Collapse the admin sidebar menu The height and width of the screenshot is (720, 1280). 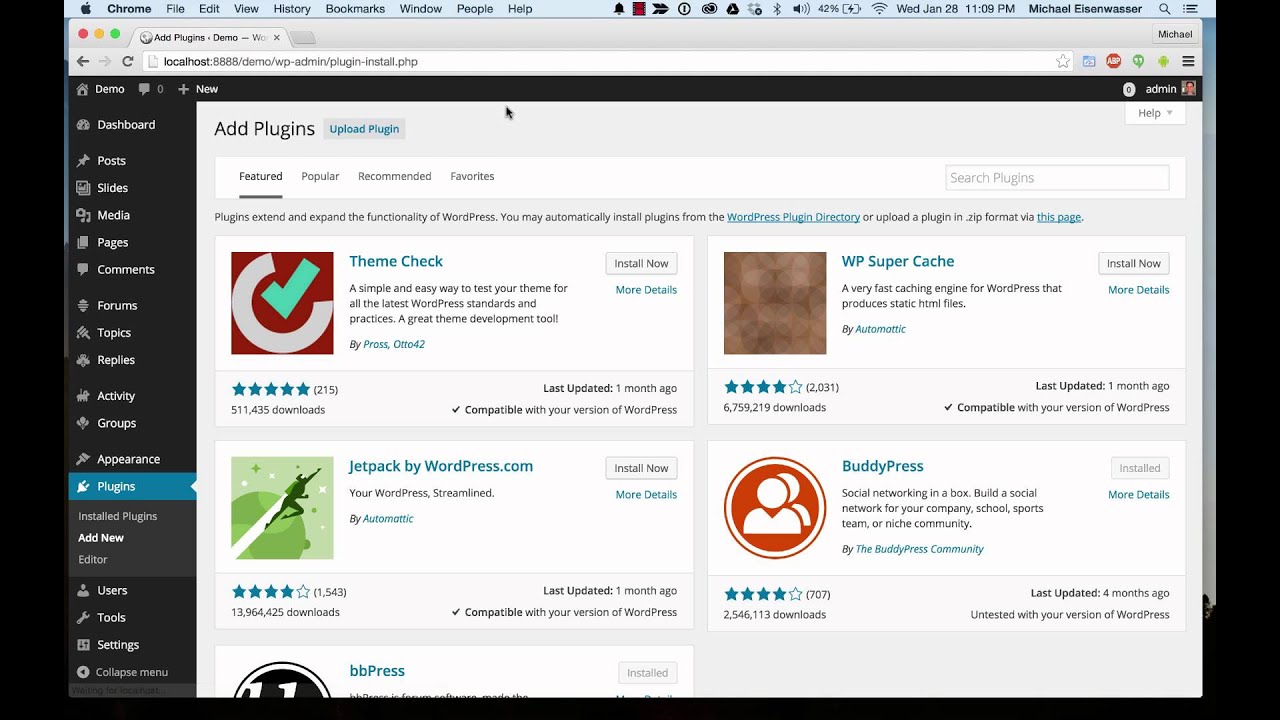point(122,672)
